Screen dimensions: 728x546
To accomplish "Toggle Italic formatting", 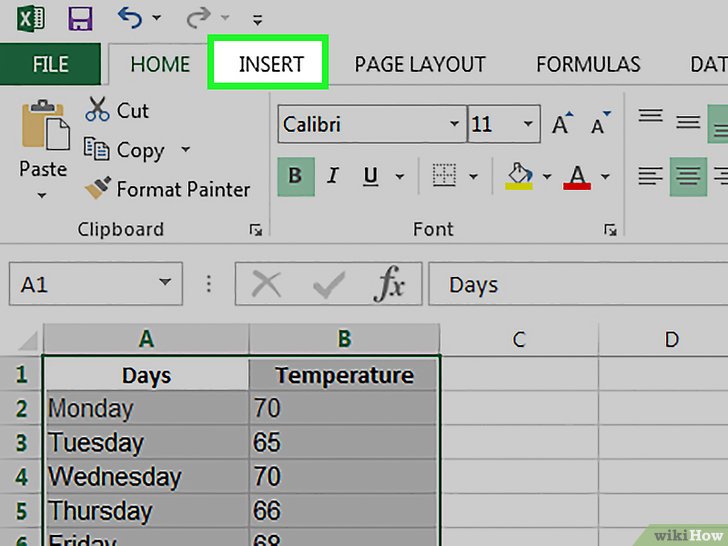I will 333,177.
